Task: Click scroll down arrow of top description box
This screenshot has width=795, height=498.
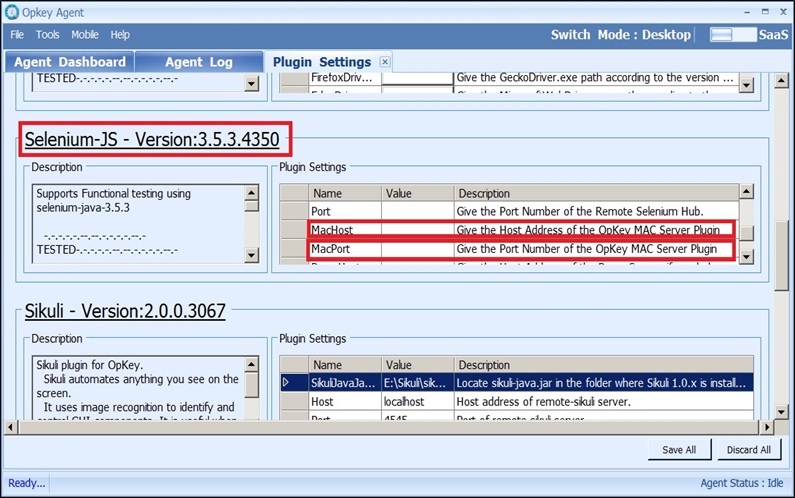Action: (251, 83)
